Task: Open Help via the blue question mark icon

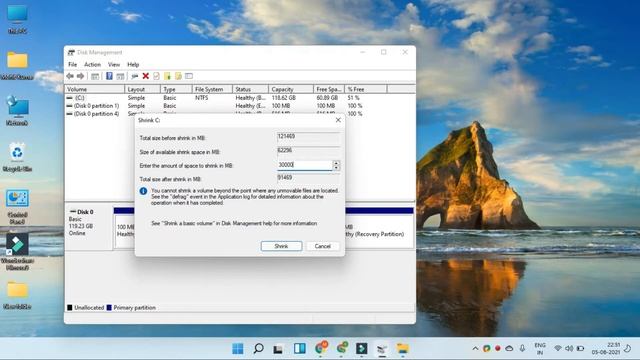Action: [109, 76]
